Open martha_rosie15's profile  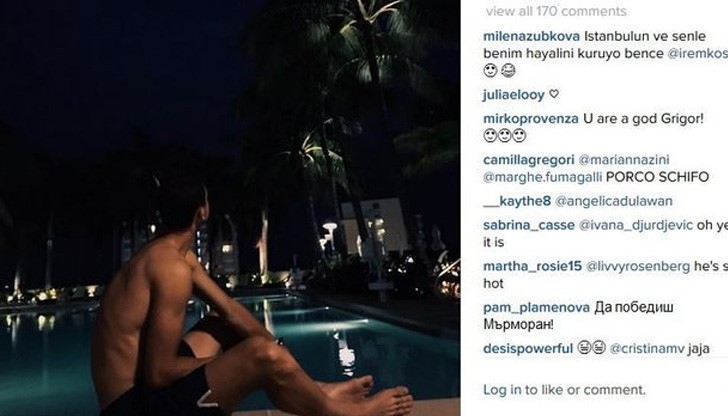[x=533, y=266]
